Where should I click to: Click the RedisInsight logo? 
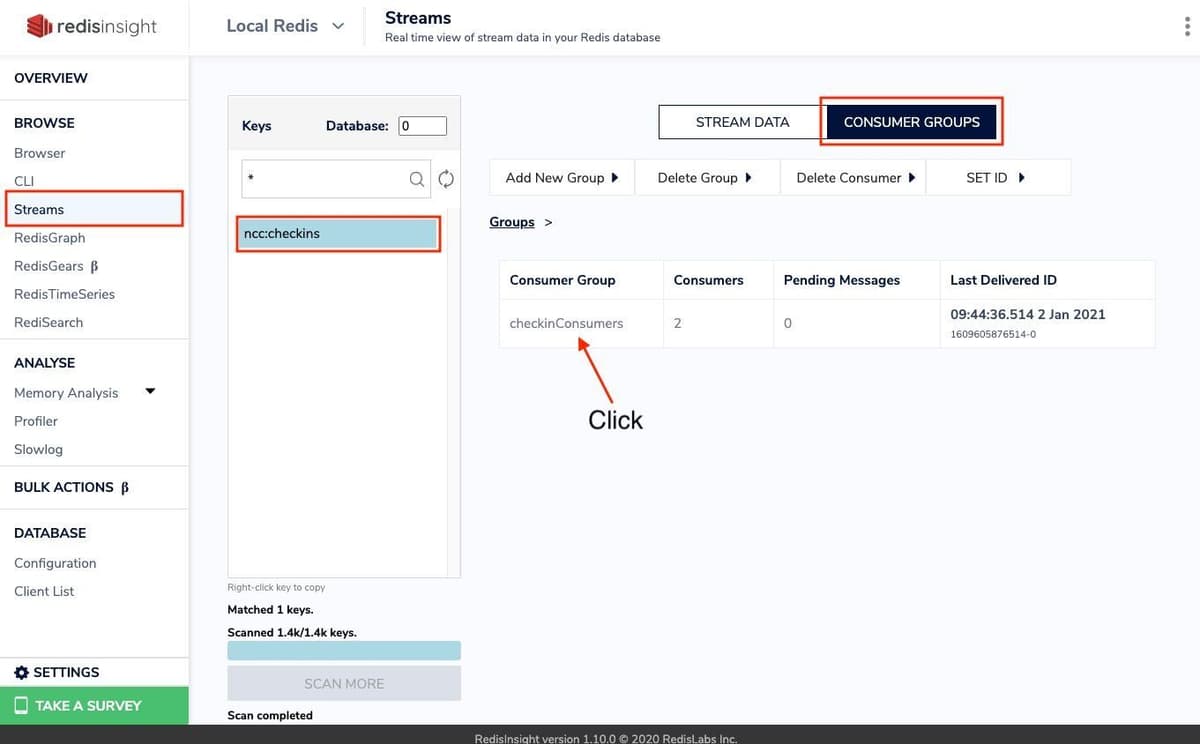coord(92,26)
